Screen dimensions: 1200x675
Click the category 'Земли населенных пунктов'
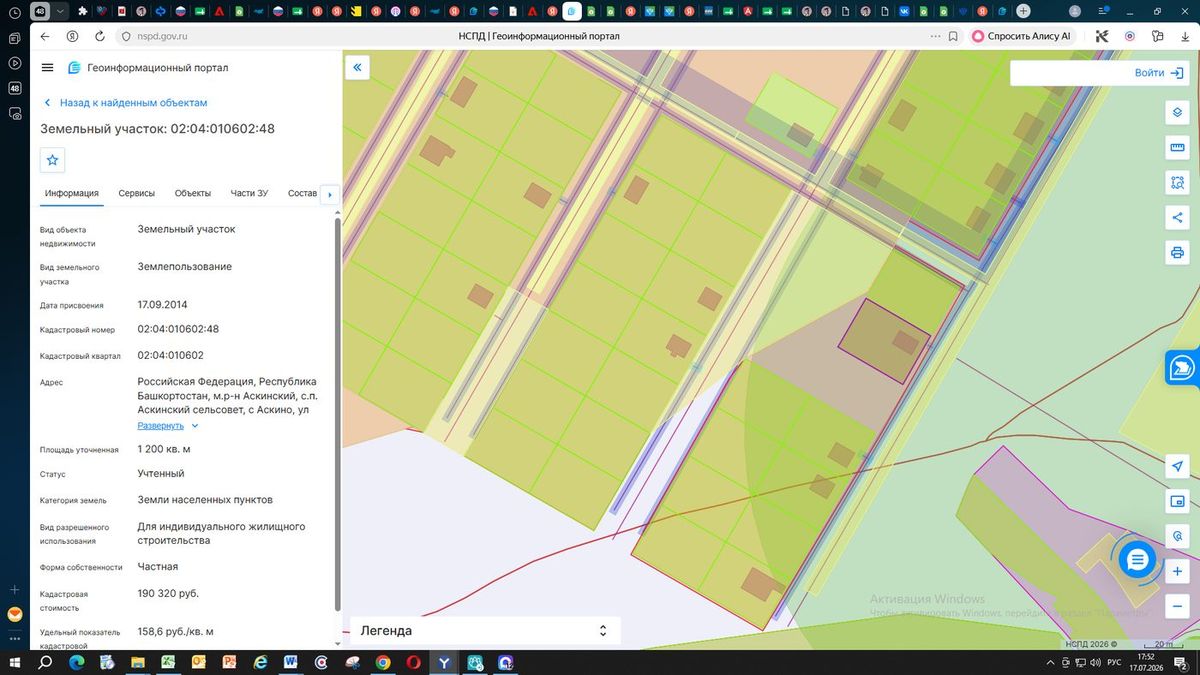pos(205,499)
